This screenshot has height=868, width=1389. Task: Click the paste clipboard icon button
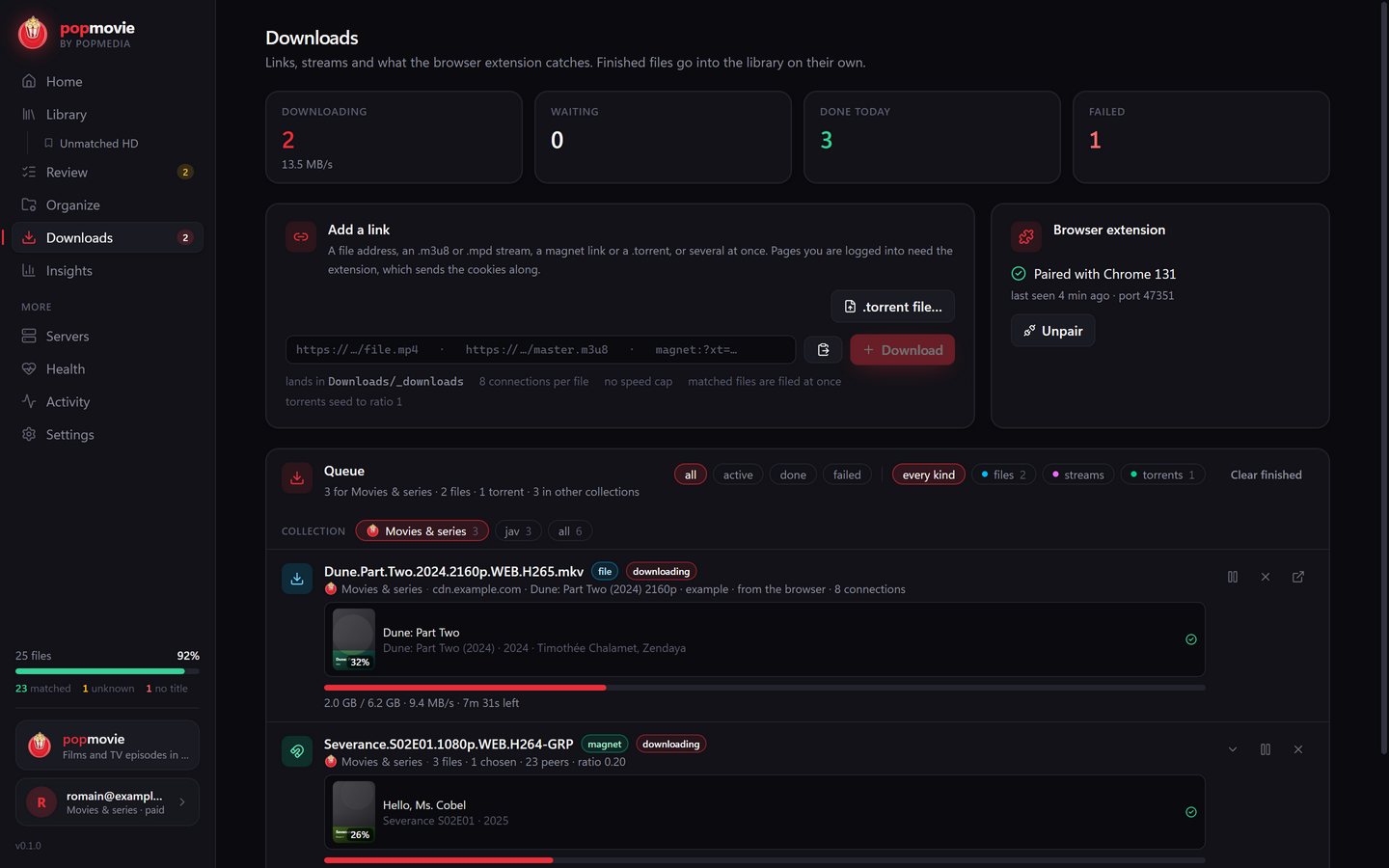(x=823, y=349)
